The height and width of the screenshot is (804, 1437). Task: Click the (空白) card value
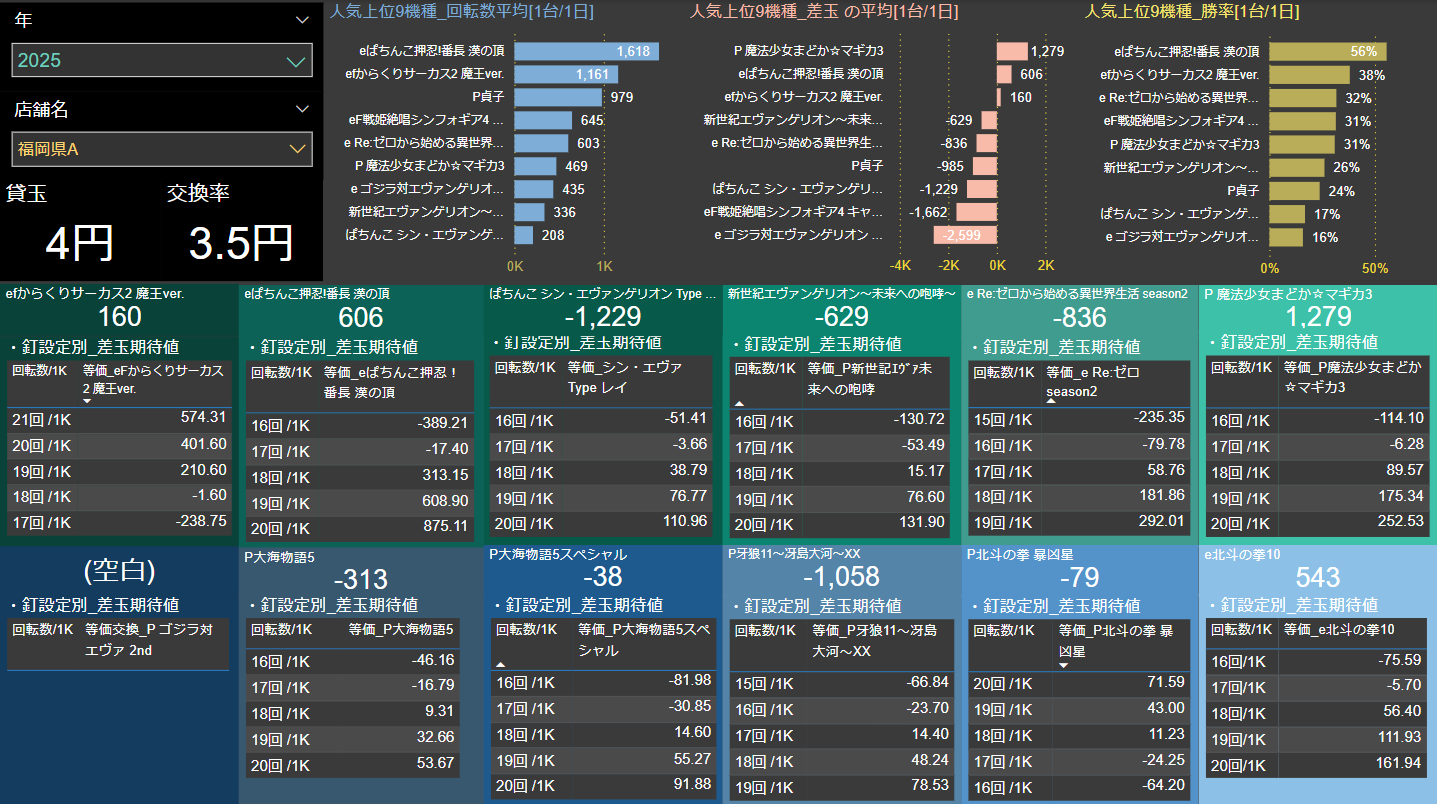tap(119, 571)
